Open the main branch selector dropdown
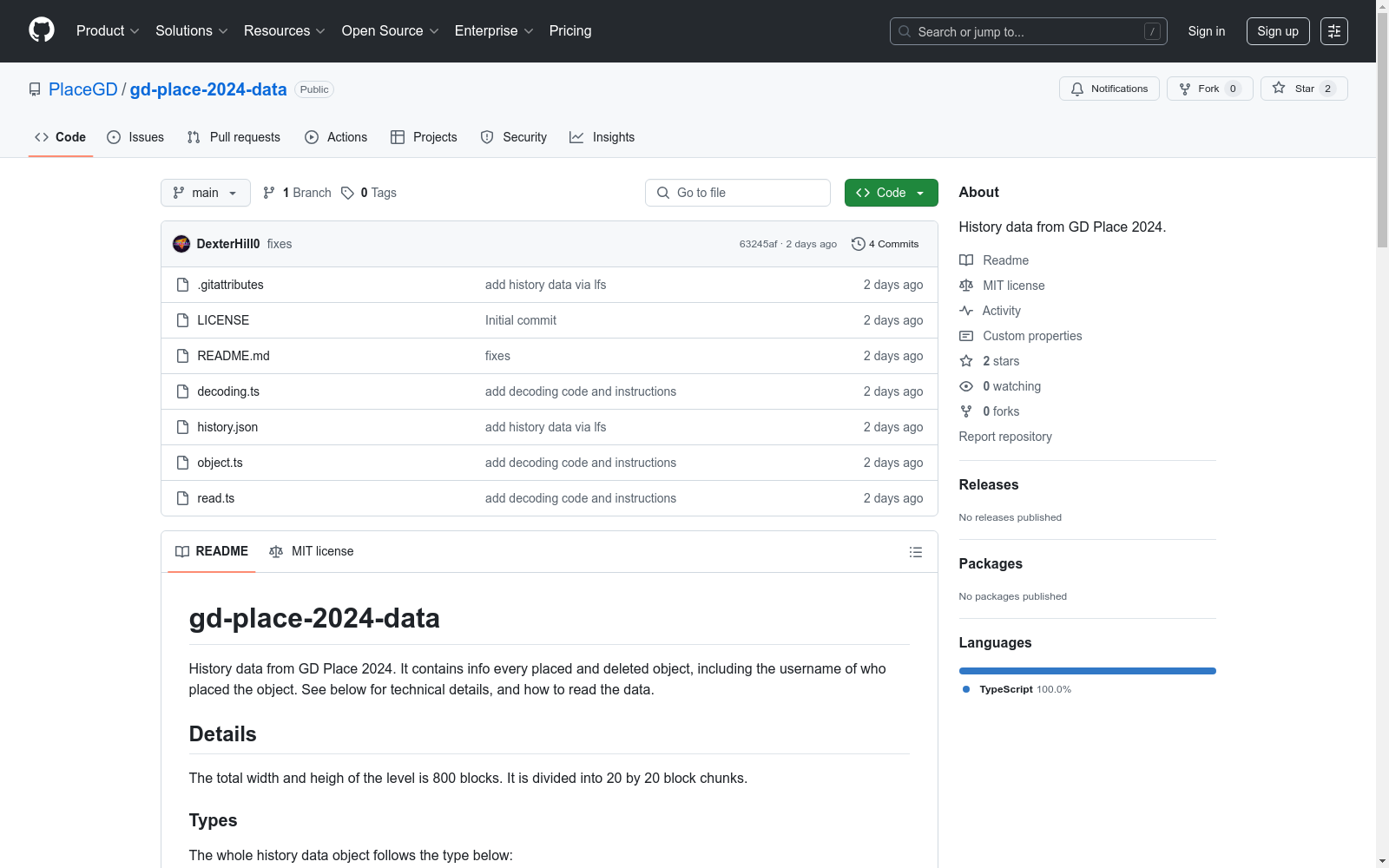Viewport: 1389px width, 868px height. (x=206, y=193)
